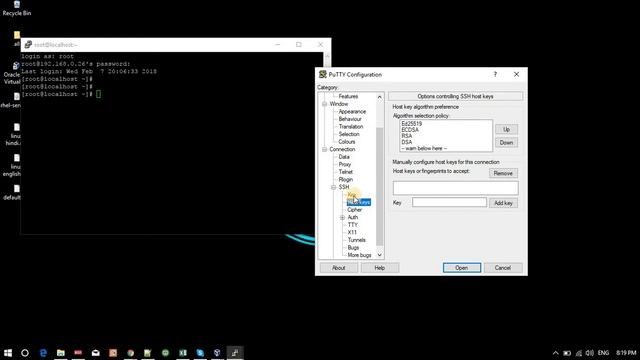The image size is (640, 360).
Task: Select the Oracle VirtualBox desktop icon
Action: [13, 73]
